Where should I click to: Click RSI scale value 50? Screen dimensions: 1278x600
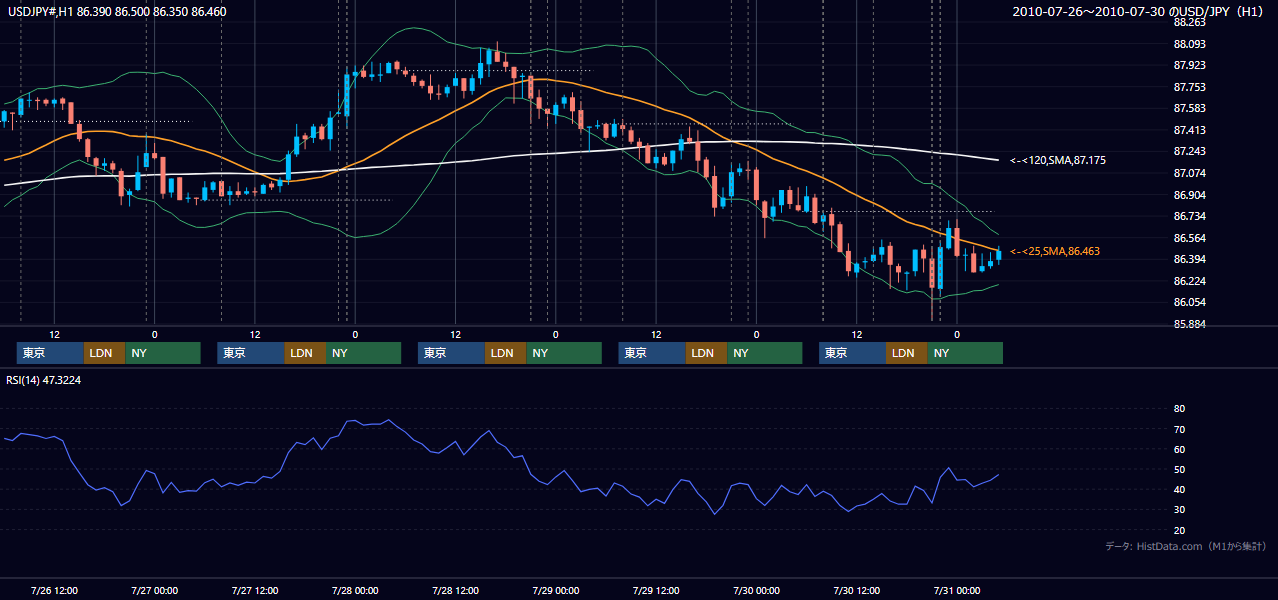[1179, 470]
